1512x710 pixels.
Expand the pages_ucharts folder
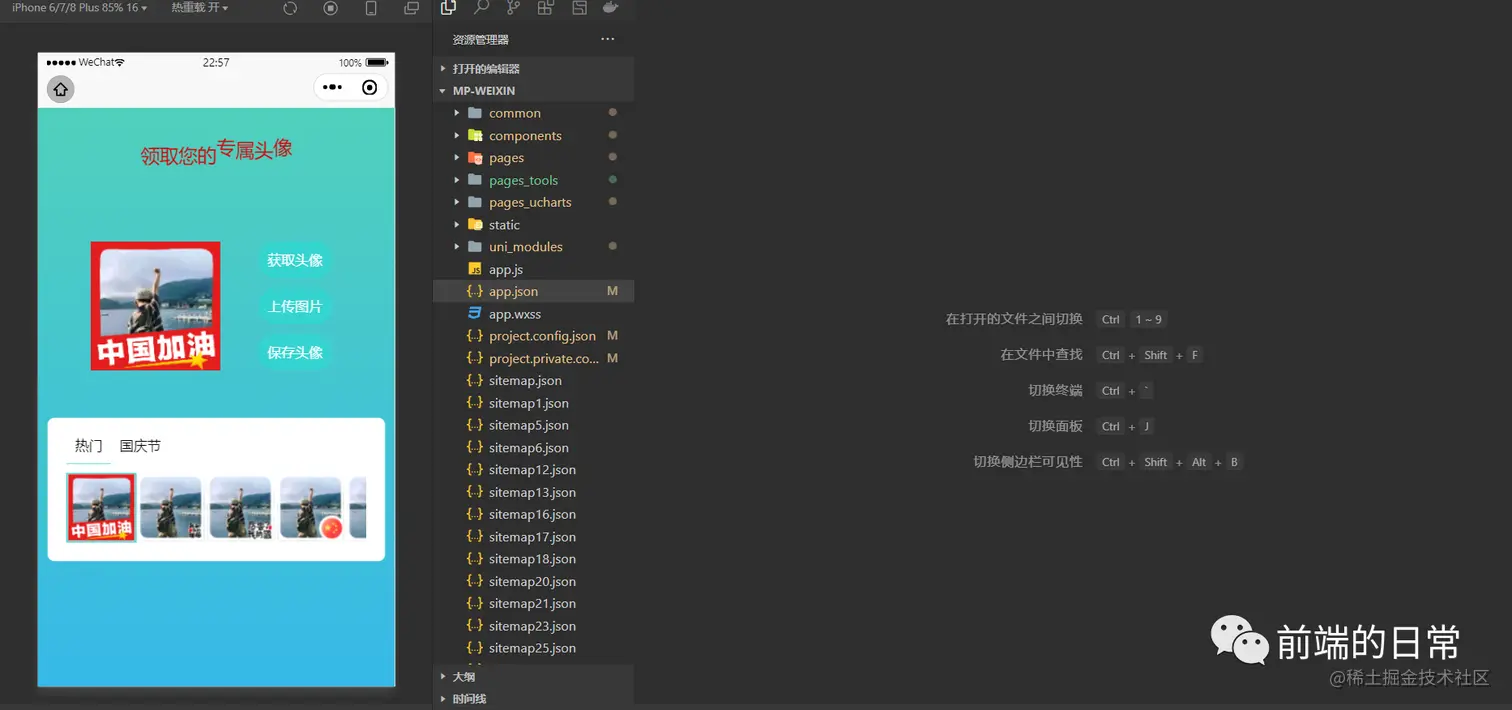534,202
